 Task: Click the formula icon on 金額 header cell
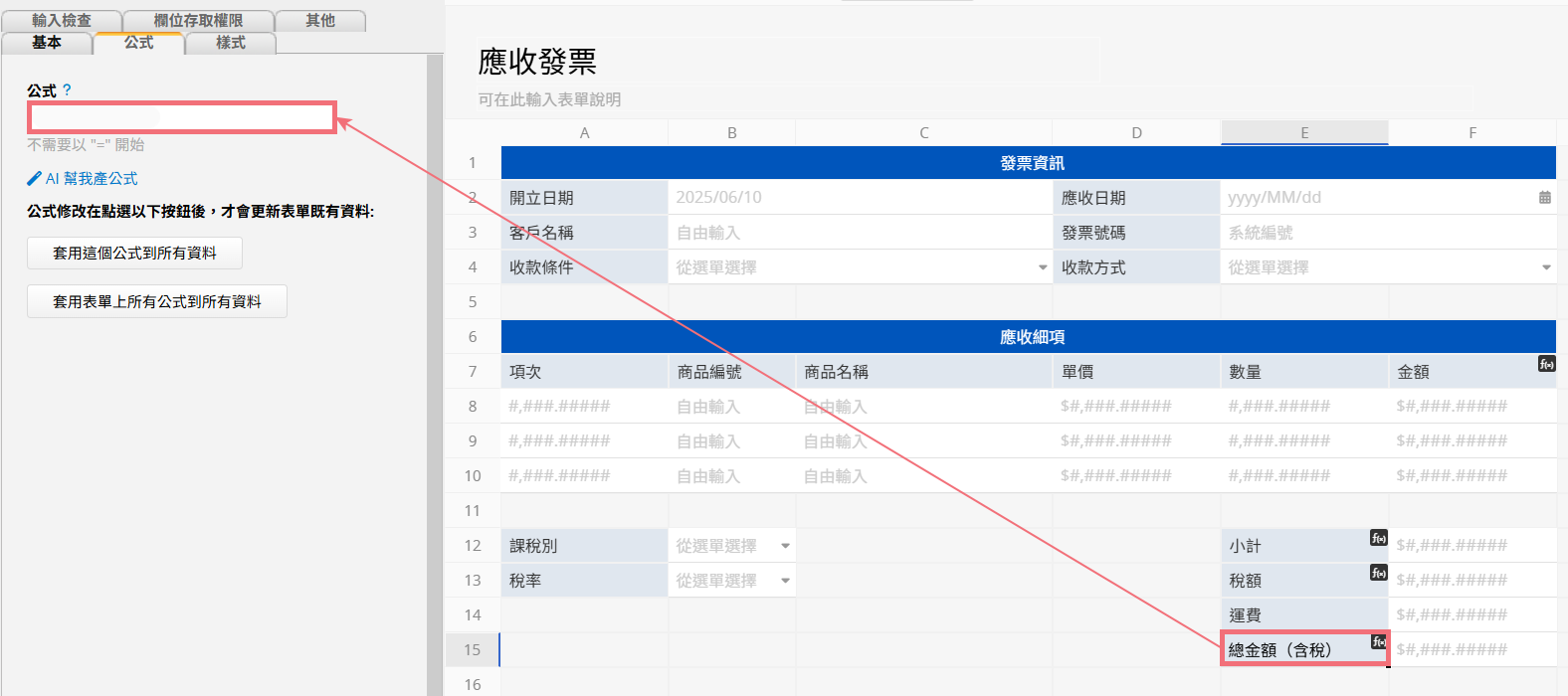point(1546,364)
